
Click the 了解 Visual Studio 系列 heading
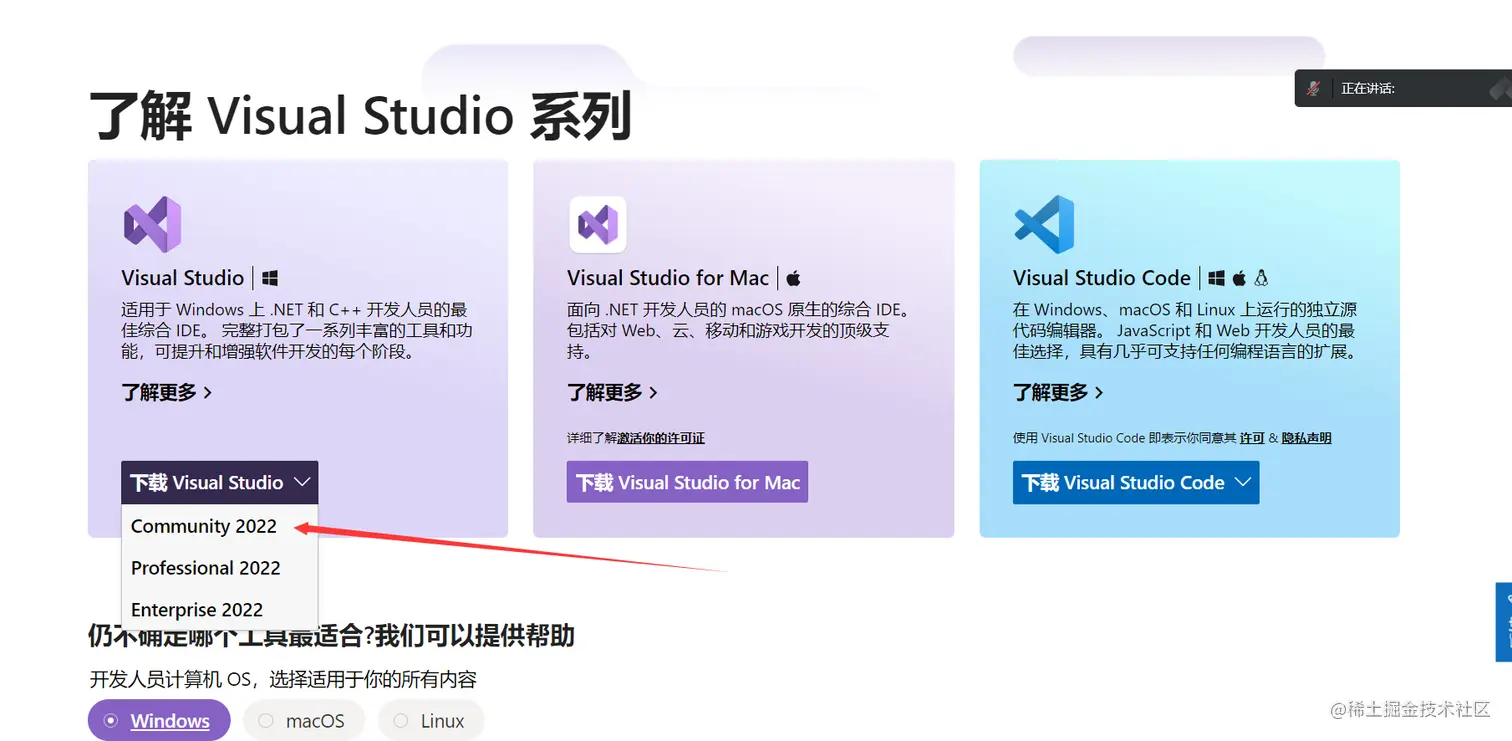360,116
